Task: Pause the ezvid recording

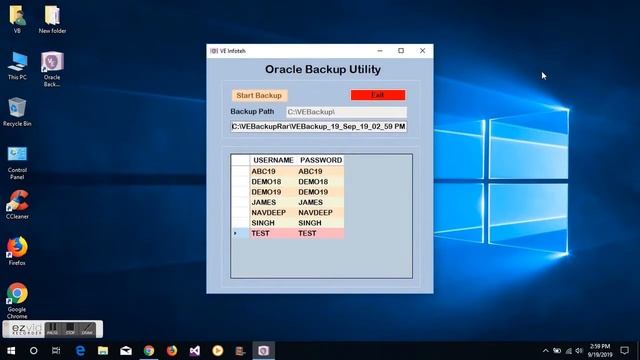Action: click(52, 329)
